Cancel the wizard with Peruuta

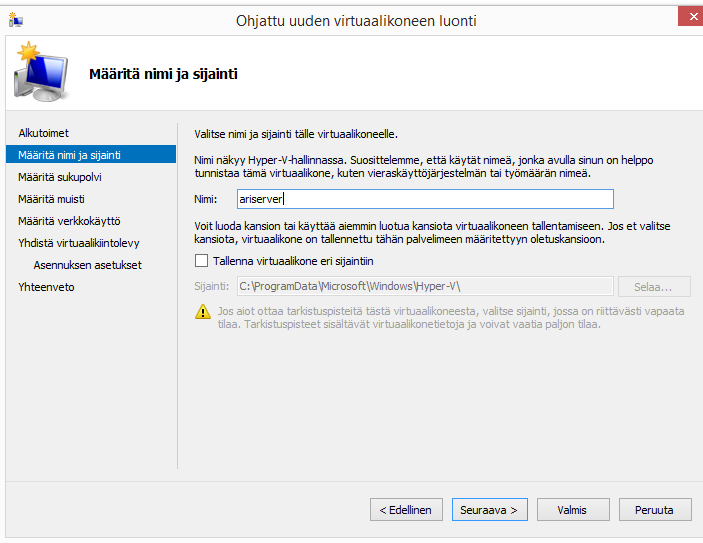click(655, 510)
